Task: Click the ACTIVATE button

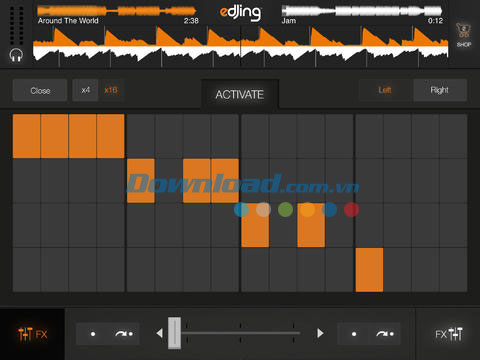Action: (x=240, y=94)
